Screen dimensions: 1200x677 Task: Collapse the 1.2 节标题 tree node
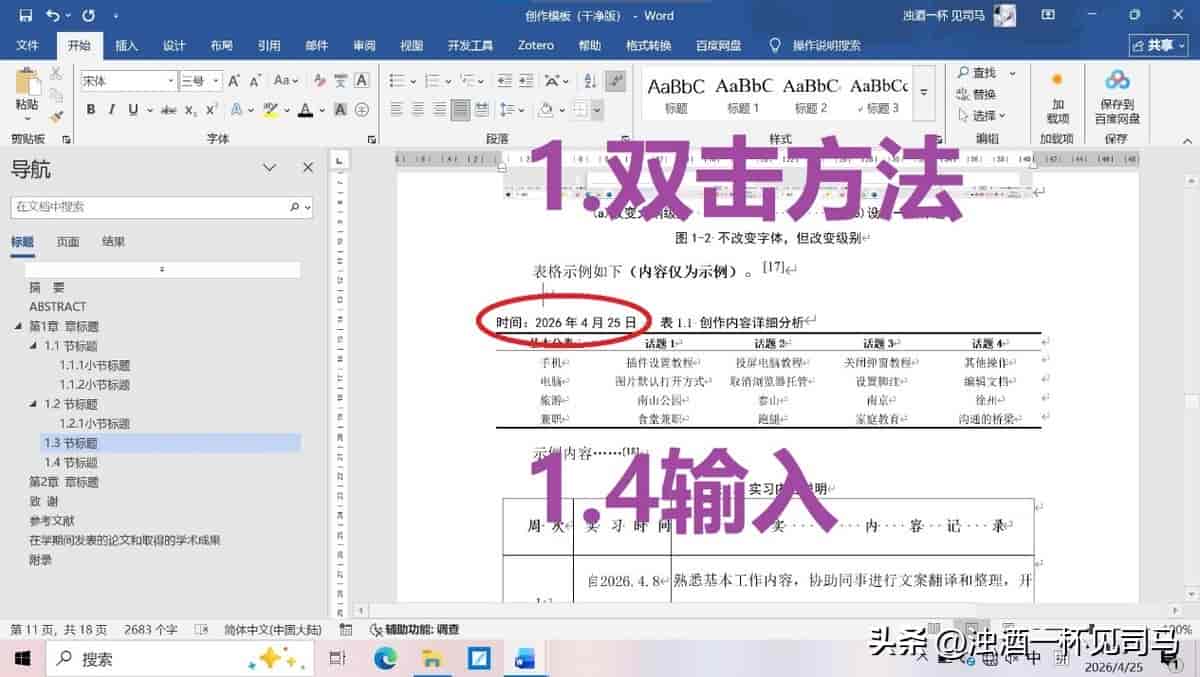pos(33,405)
